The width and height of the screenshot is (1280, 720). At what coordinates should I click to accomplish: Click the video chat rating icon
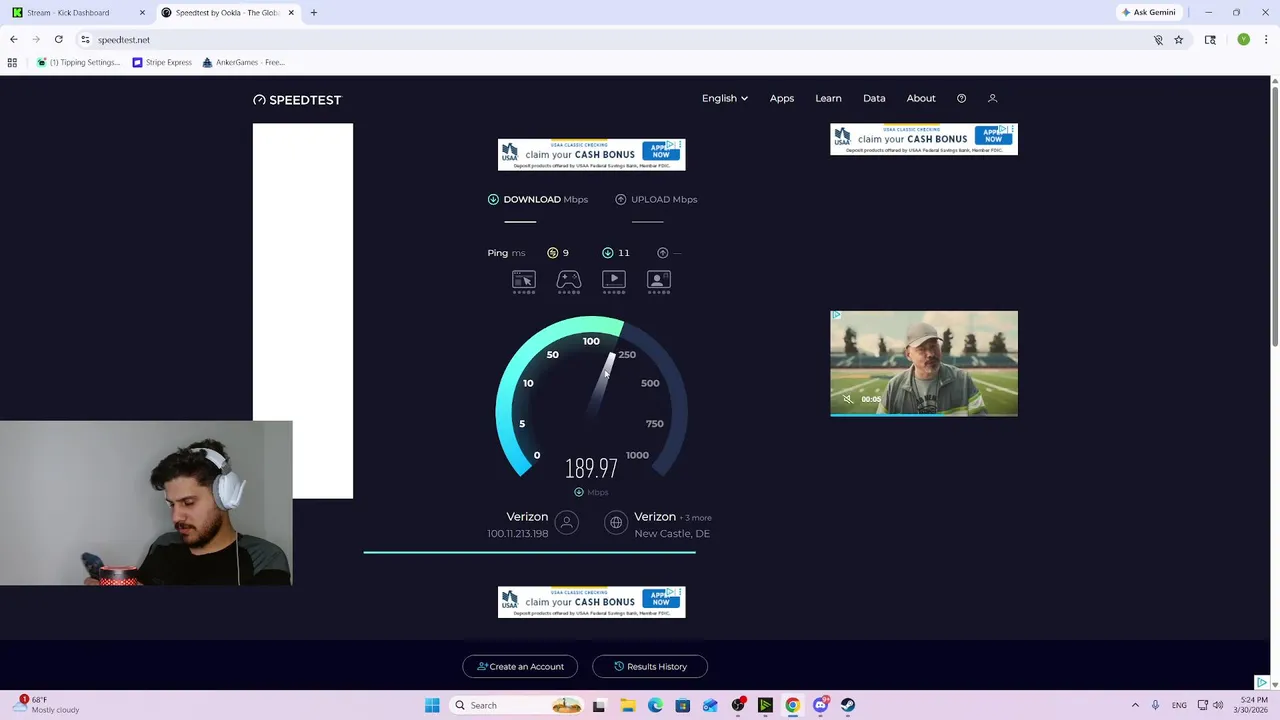(x=659, y=282)
